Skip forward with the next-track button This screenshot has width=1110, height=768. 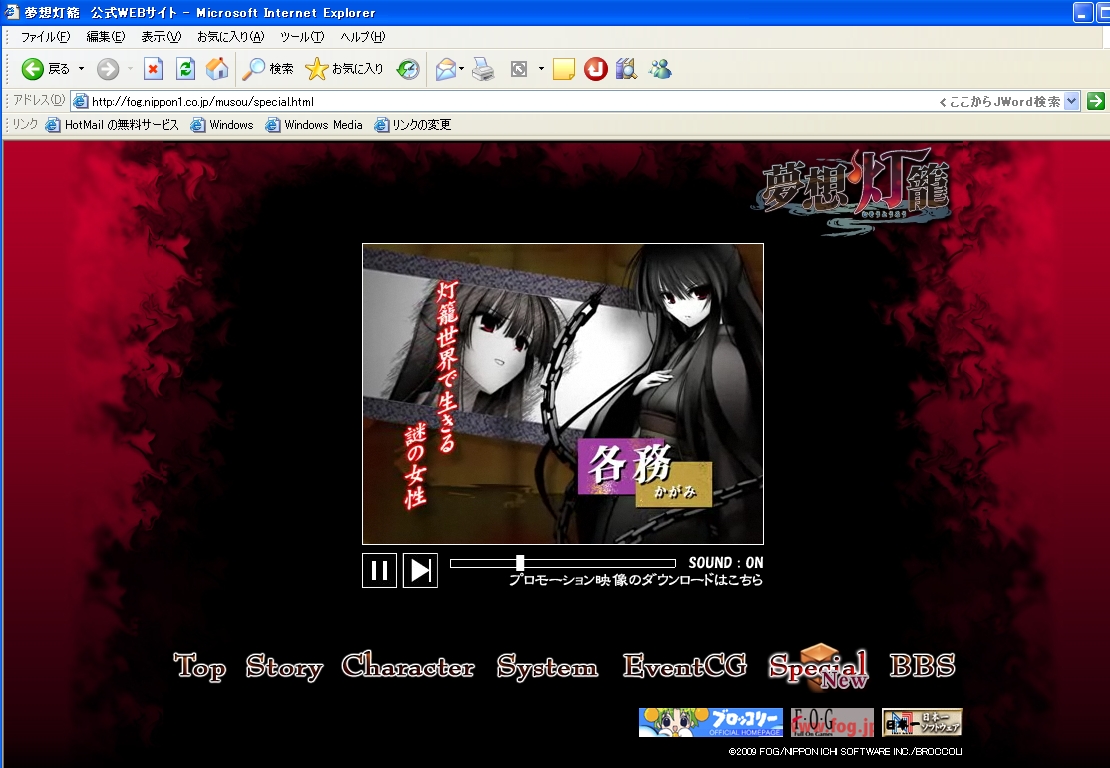pos(420,570)
